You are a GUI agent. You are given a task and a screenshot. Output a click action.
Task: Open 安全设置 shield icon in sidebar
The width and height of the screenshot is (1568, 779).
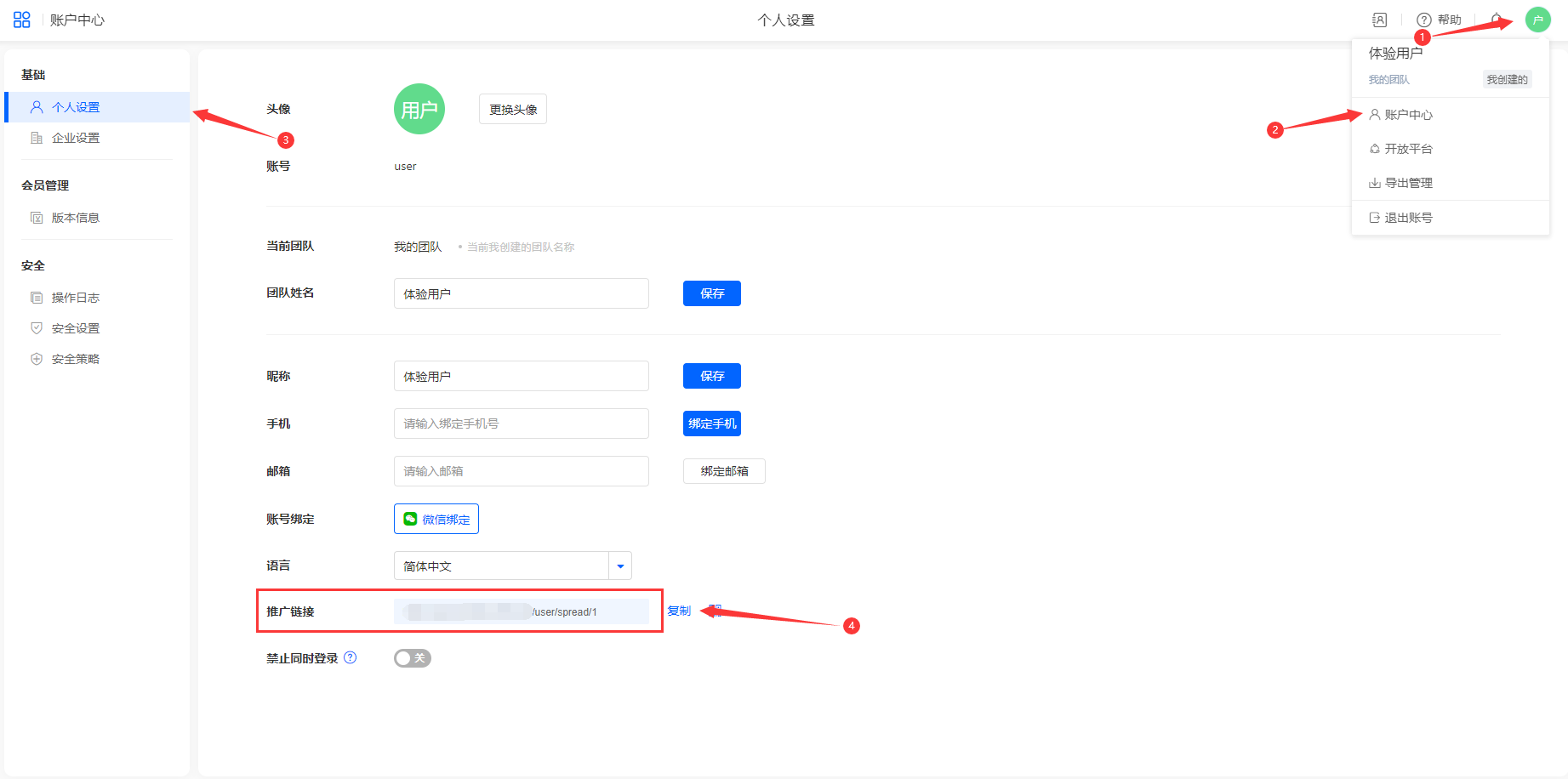tap(37, 328)
